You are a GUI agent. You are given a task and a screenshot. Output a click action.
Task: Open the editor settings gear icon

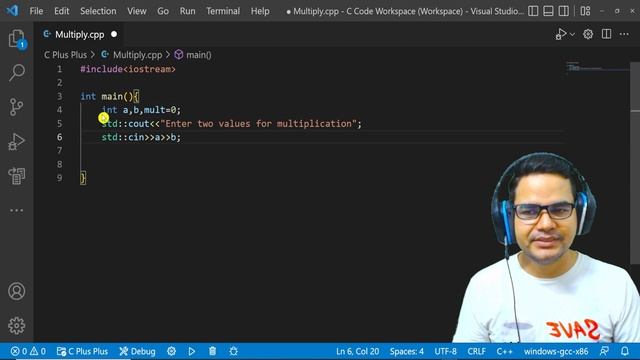(588, 34)
